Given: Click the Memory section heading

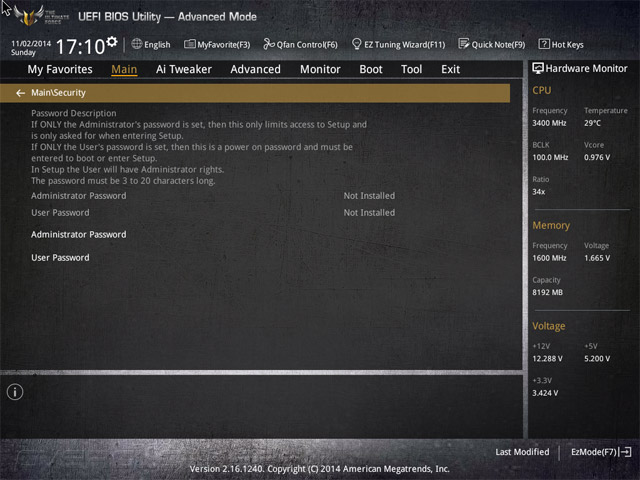Looking at the screenshot, I should (551, 225).
